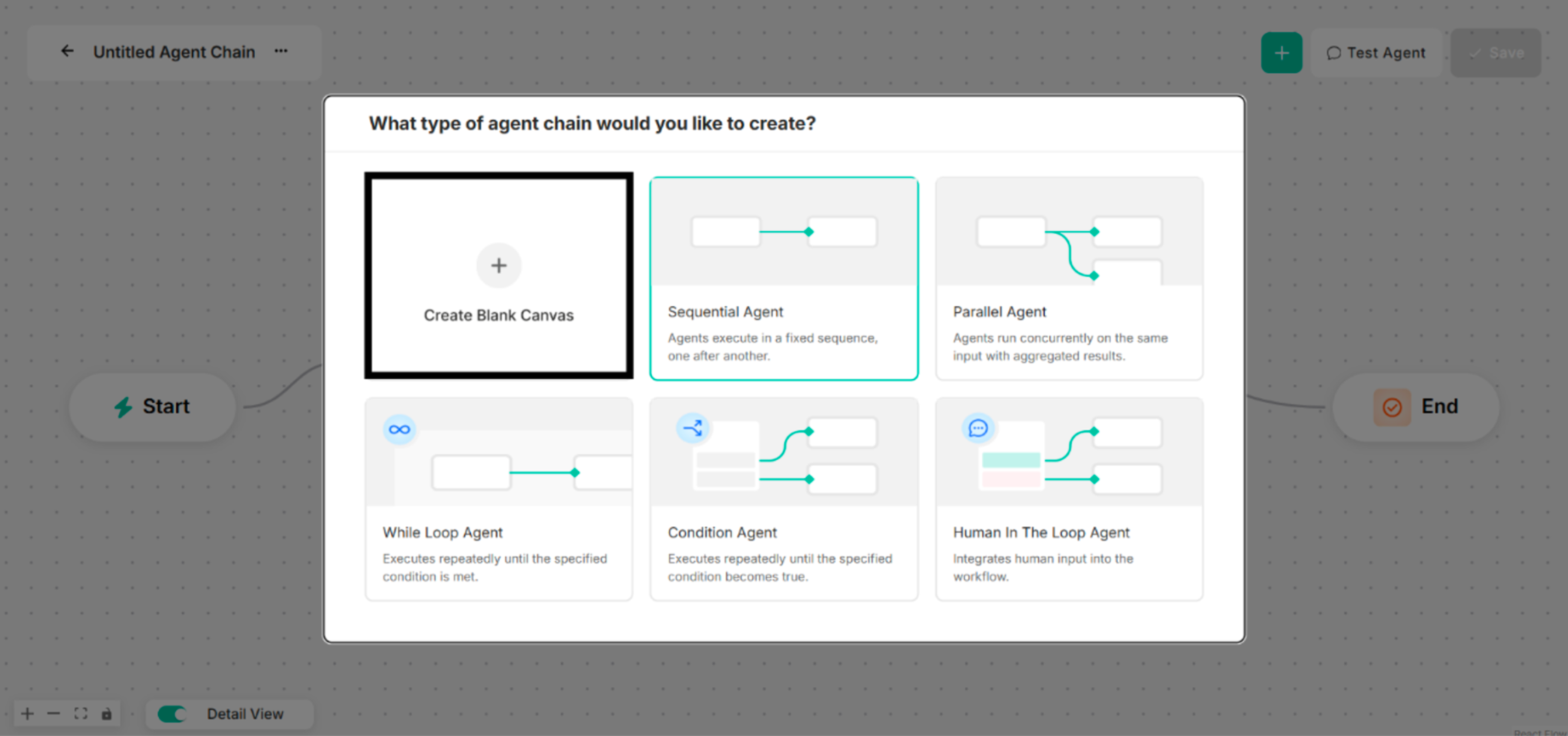Click the lock icon in the canvas controls
This screenshot has width=1568, height=736.
(x=107, y=713)
